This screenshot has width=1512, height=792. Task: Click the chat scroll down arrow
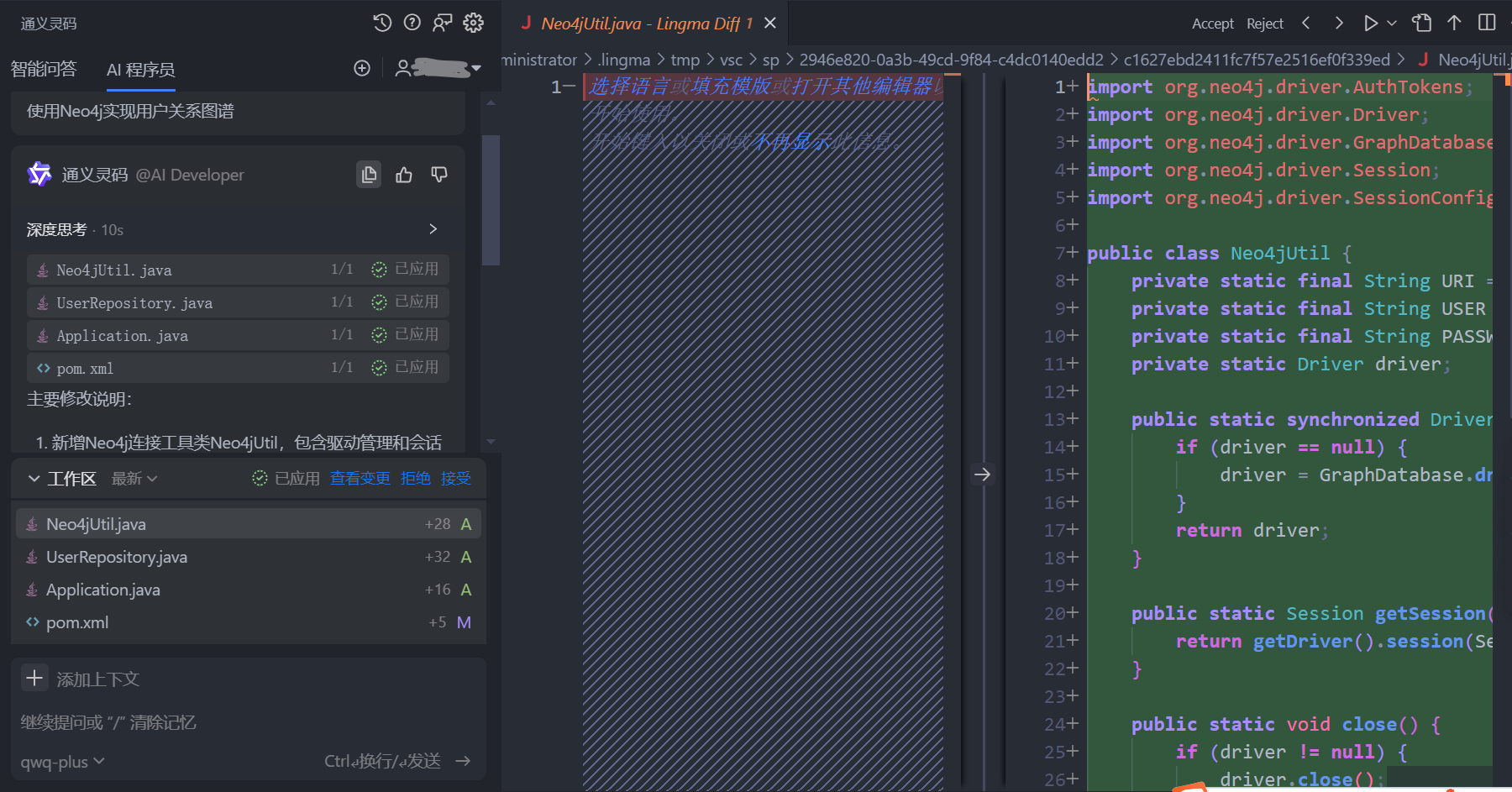click(491, 441)
